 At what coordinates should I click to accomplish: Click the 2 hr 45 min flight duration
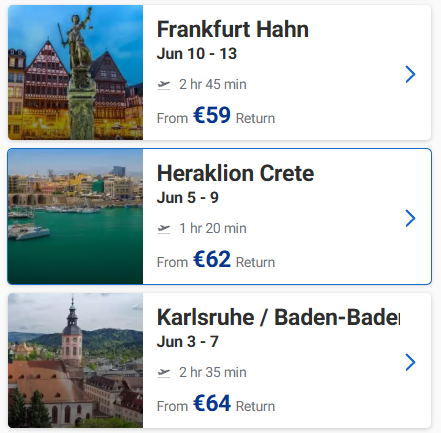coord(213,84)
